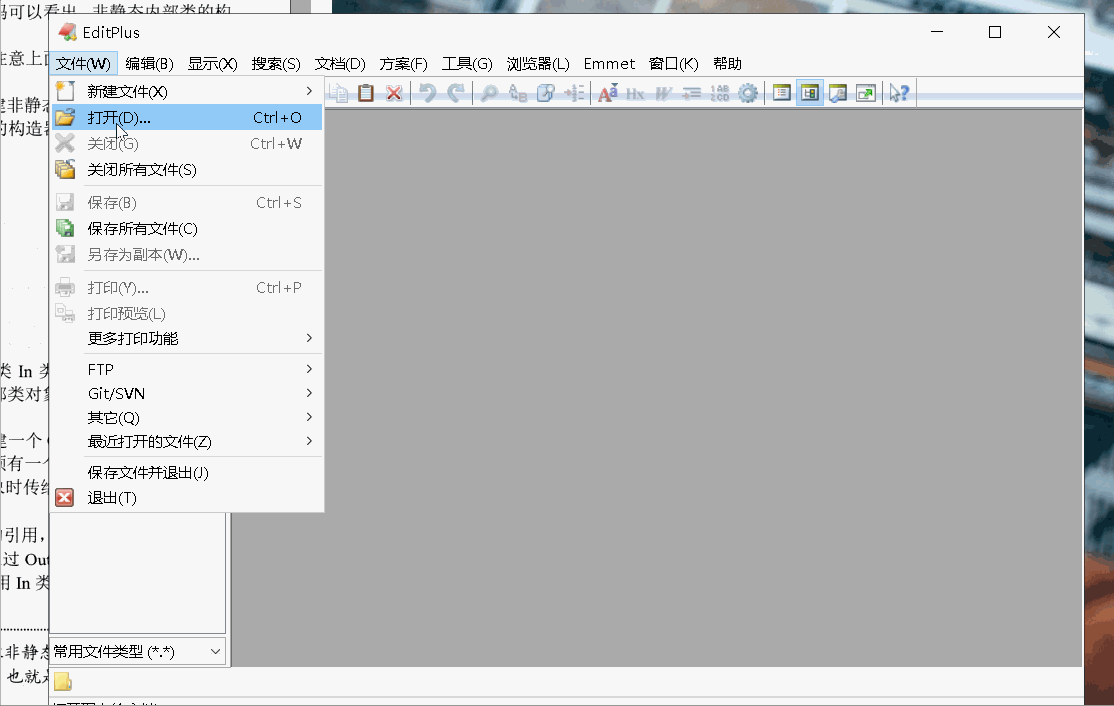Click the Replace A-to-B icon
Viewport: 1114px width, 706px height.
518,93
